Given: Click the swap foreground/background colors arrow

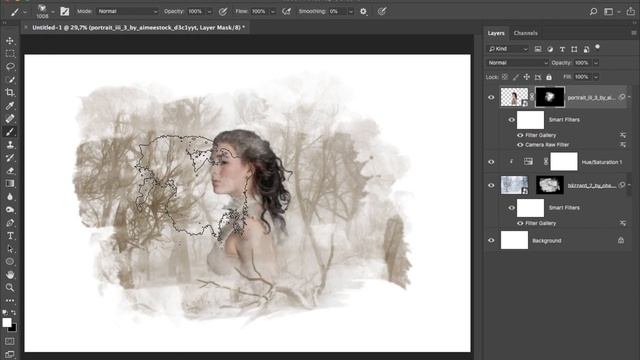Looking at the screenshot, I should click(13, 313).
